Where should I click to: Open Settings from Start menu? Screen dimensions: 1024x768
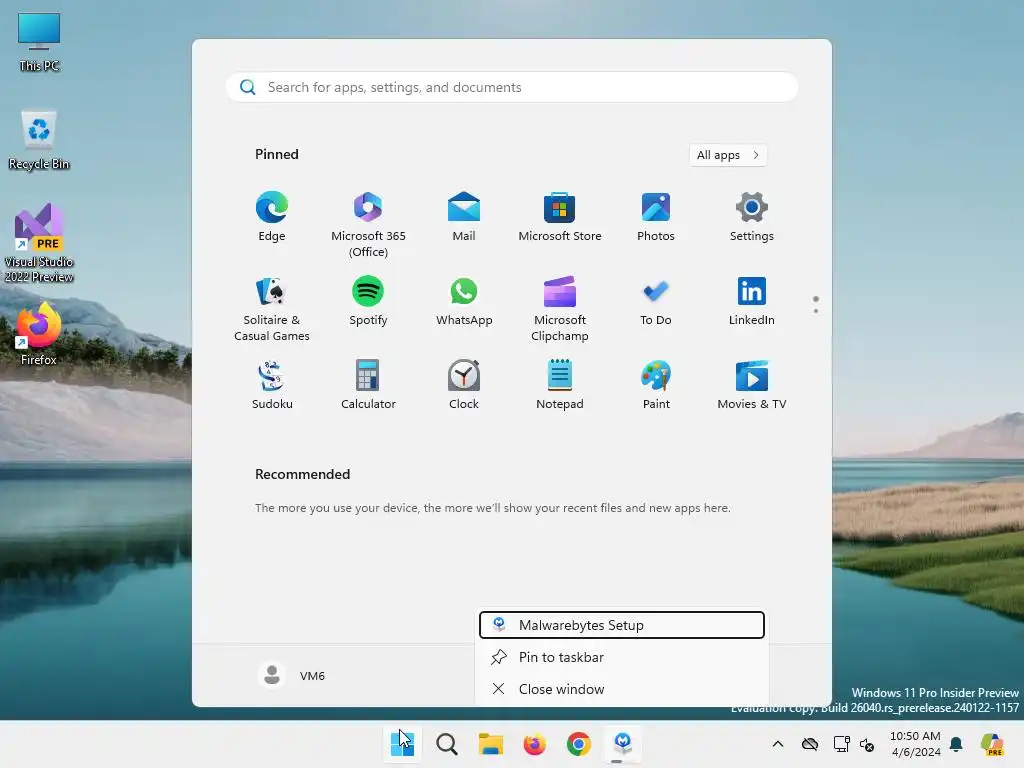pyautogui.click(x=752, y=217)
